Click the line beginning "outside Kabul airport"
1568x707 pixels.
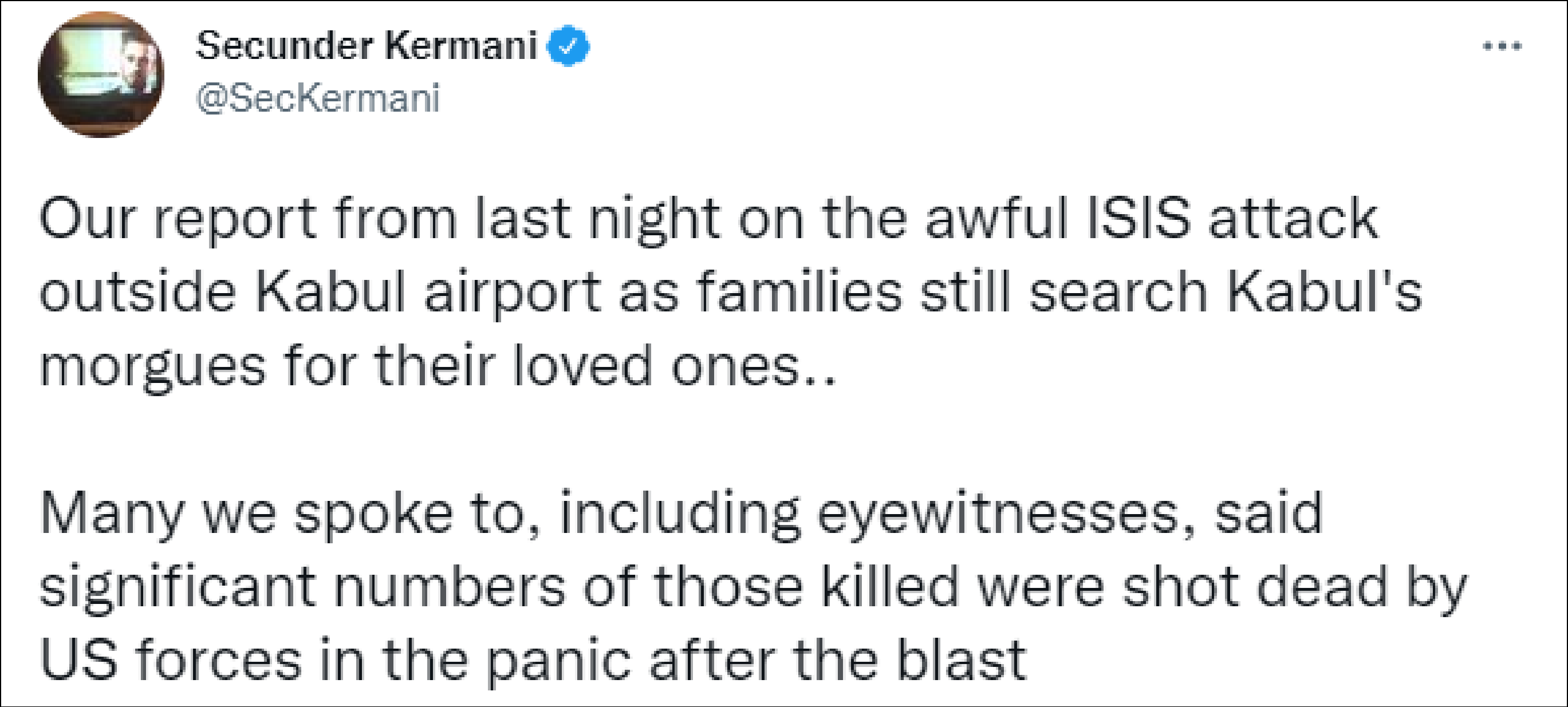pos(730,293)
